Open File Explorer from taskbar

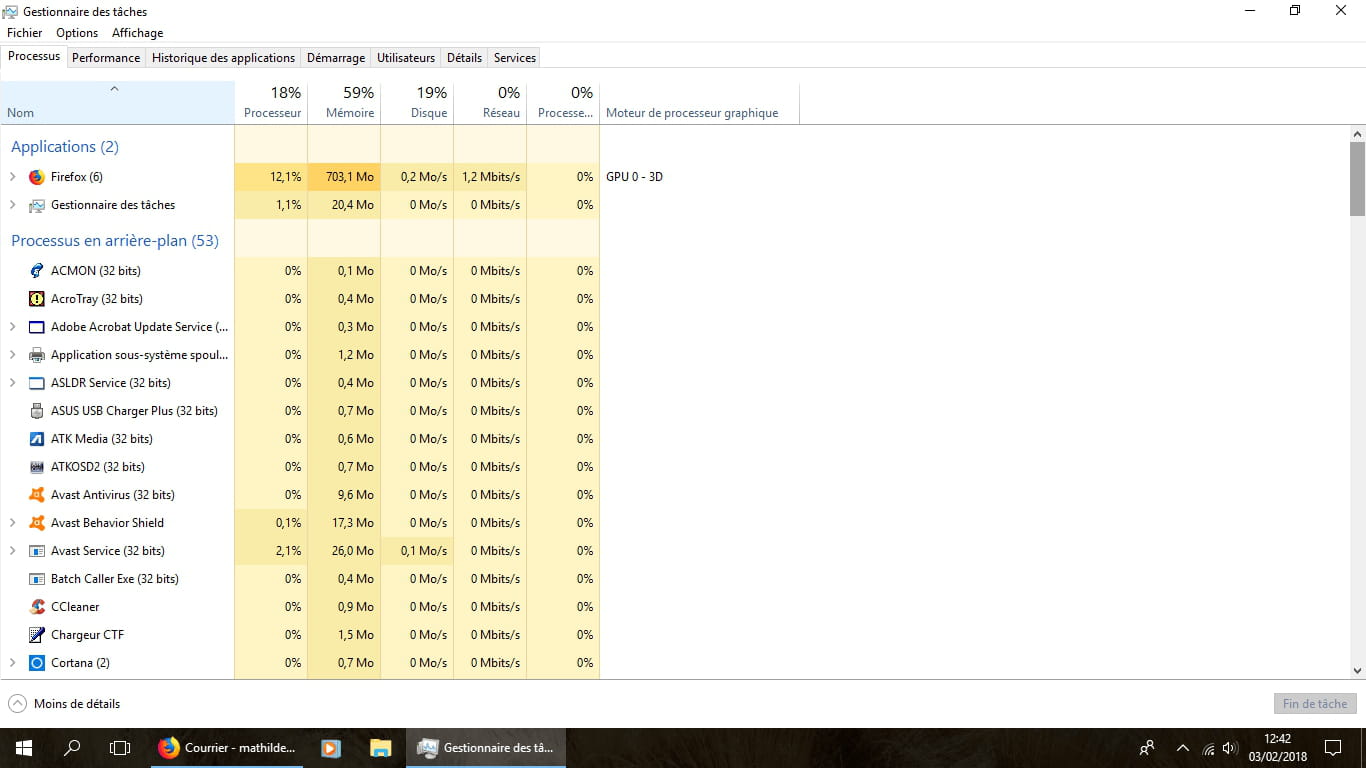(x=380, y=748)
